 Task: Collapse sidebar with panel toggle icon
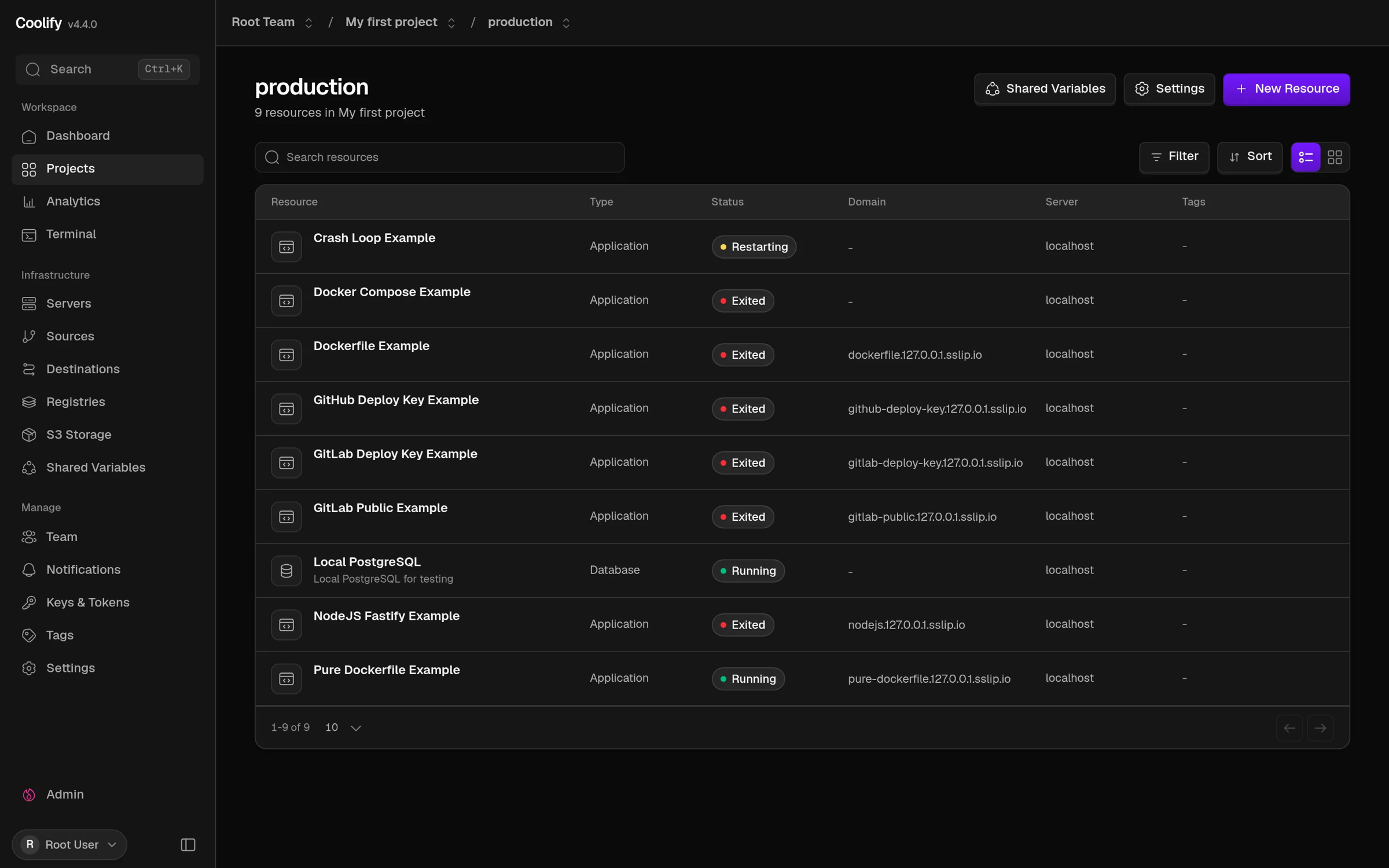tap(188, 845)
